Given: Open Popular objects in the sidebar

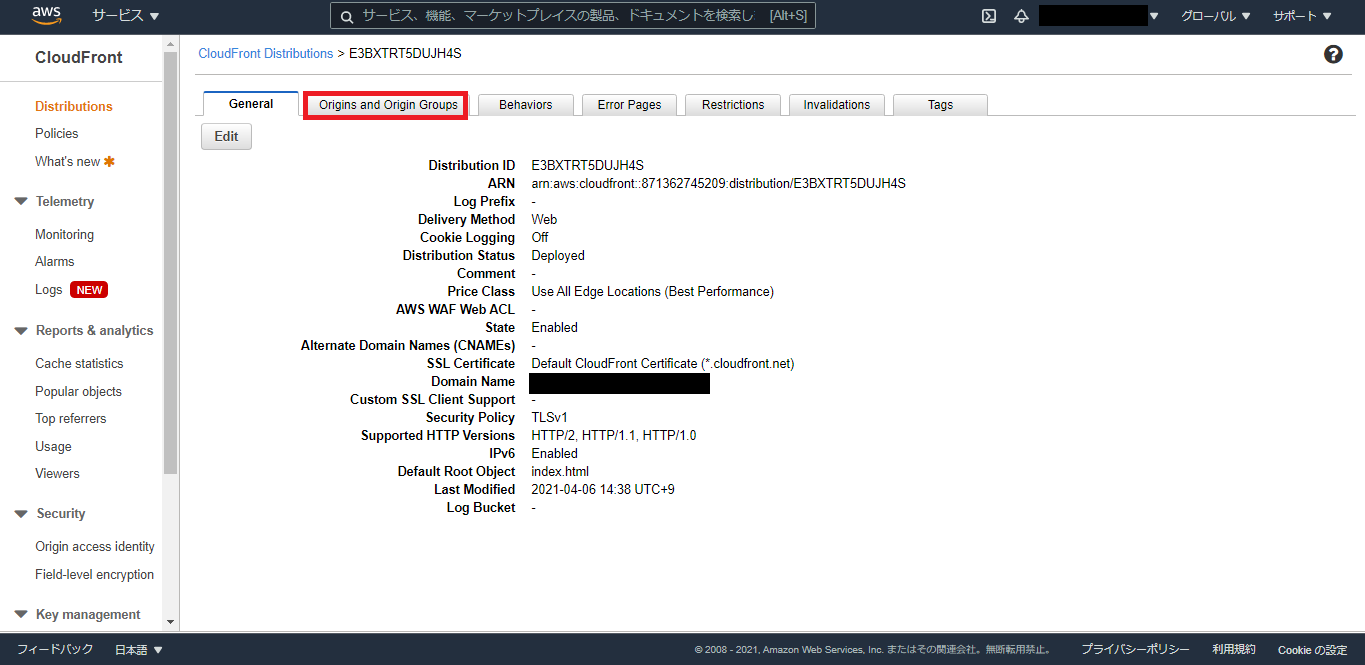Looking at the screenshot, I should (79, 391).
